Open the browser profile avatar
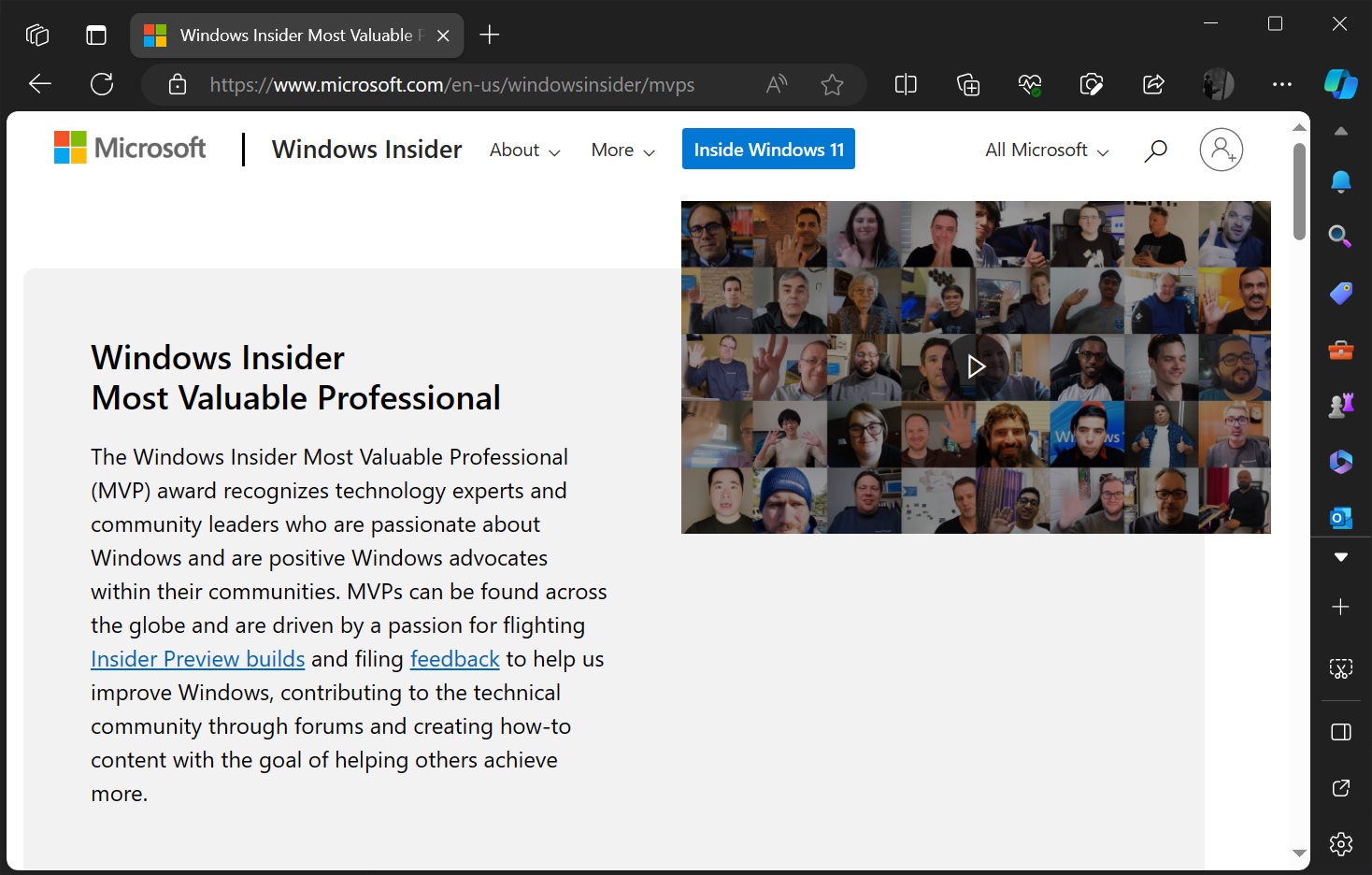1372x875 pixels. point(1218,84)
